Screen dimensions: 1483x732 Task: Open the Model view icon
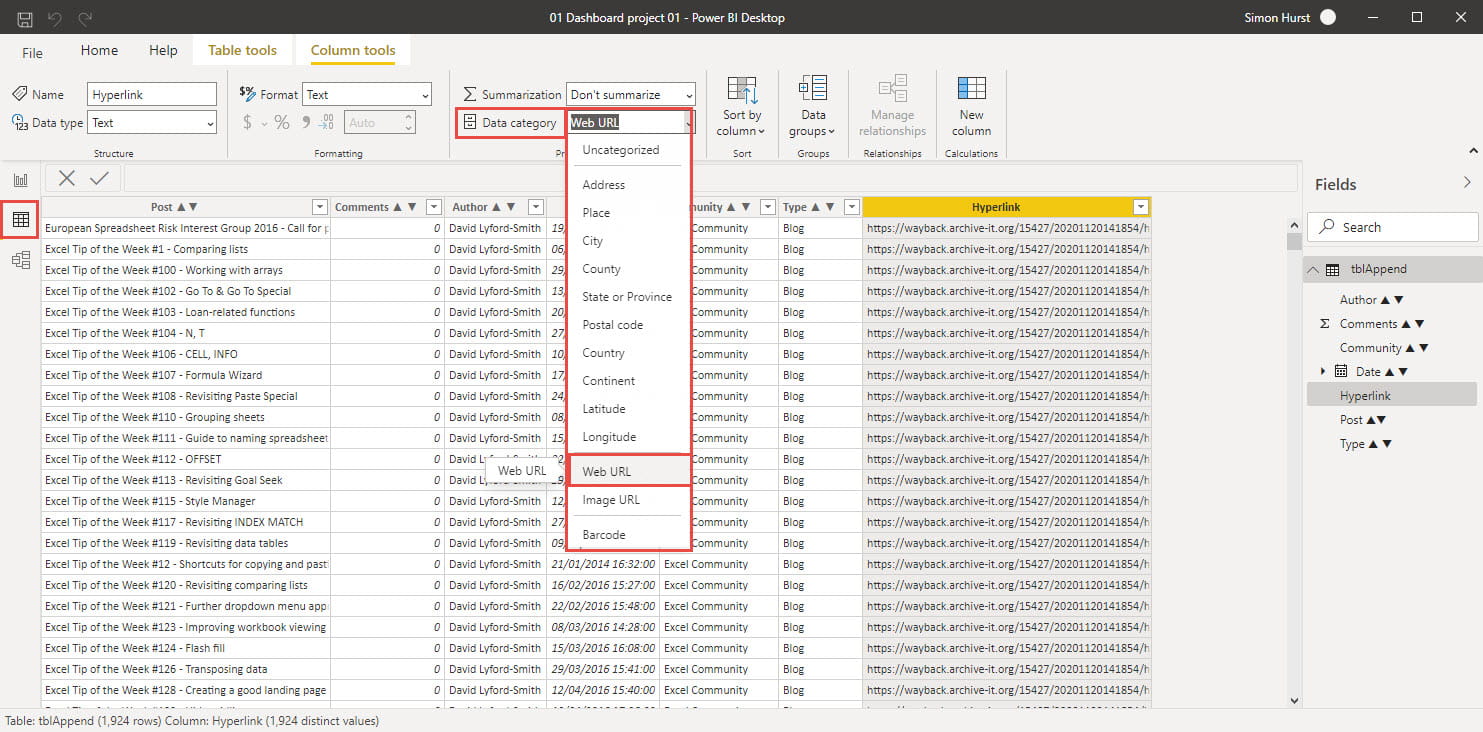[x=20, y=260]
